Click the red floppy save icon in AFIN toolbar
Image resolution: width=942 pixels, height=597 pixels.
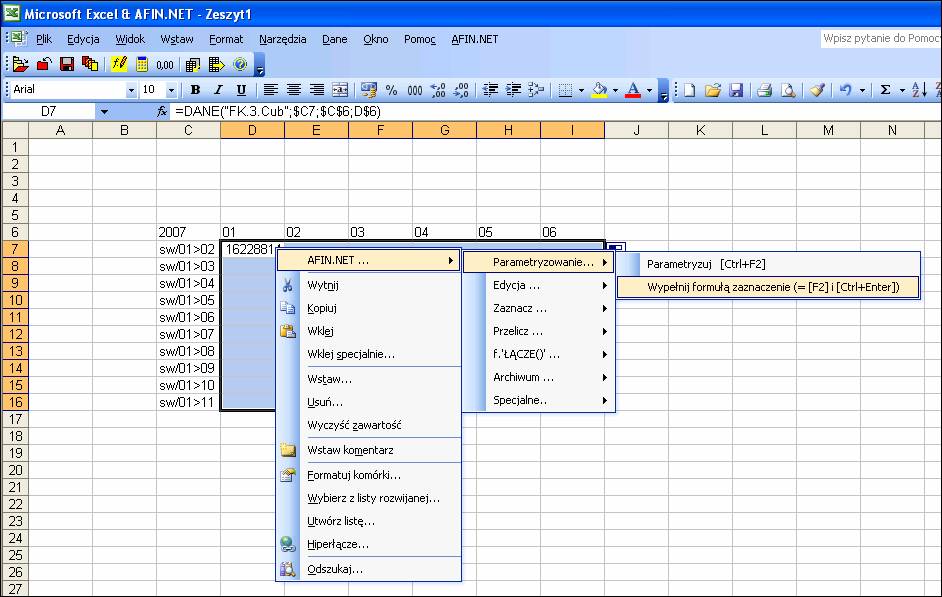click(x=67, y=64)
